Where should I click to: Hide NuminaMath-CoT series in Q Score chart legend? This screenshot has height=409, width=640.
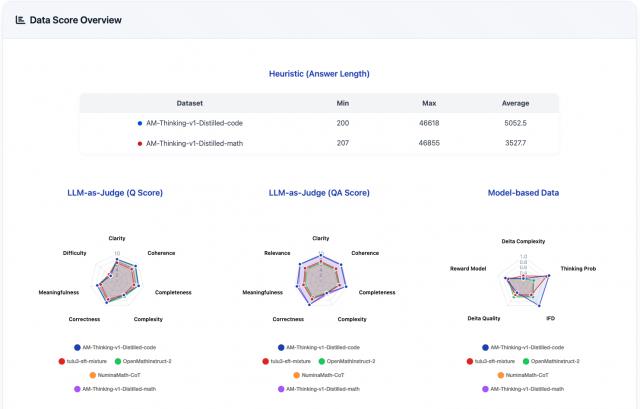(x=115, y=375)
